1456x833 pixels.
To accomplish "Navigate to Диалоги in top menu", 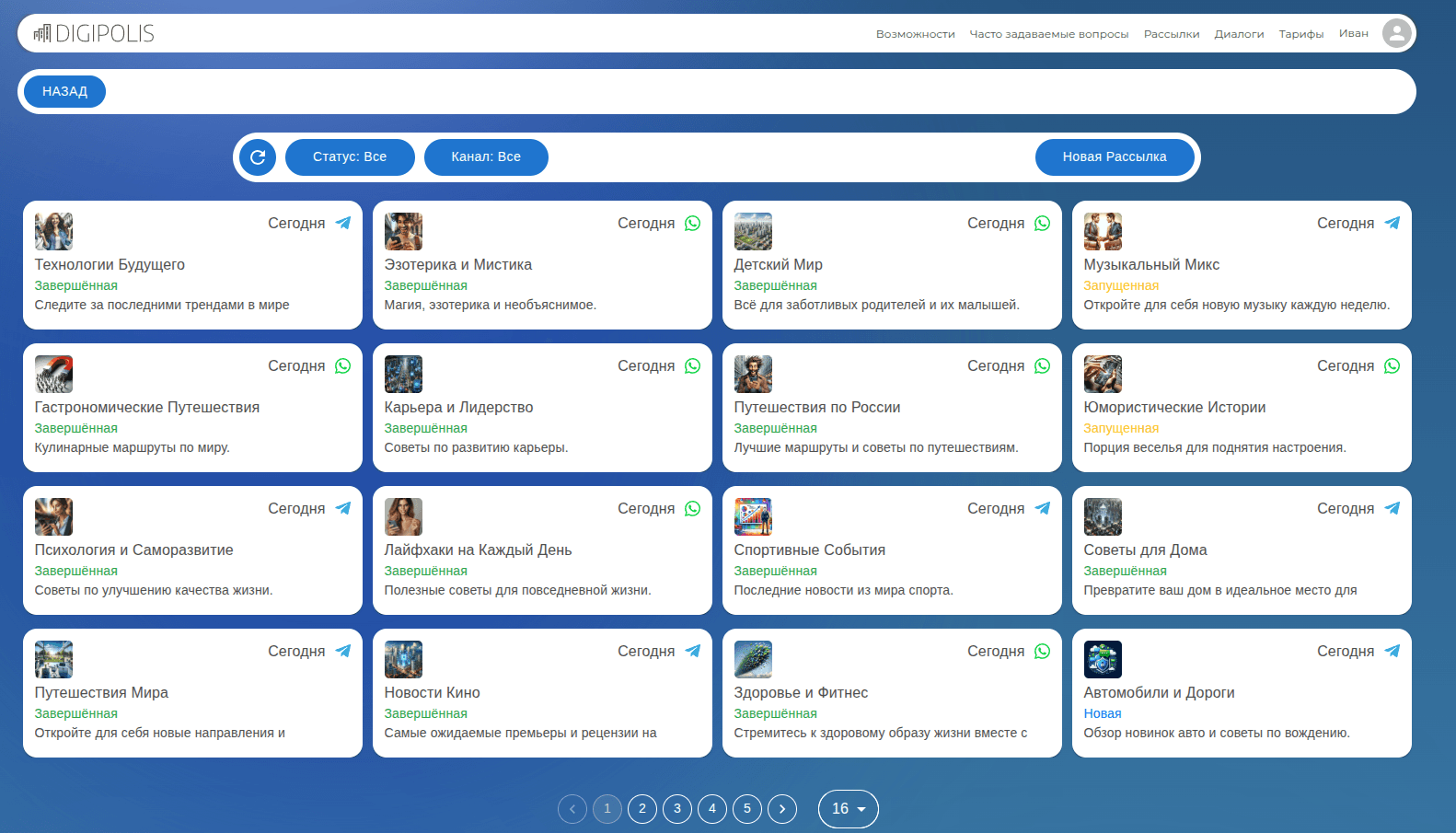I will [x=1239, y=34].
